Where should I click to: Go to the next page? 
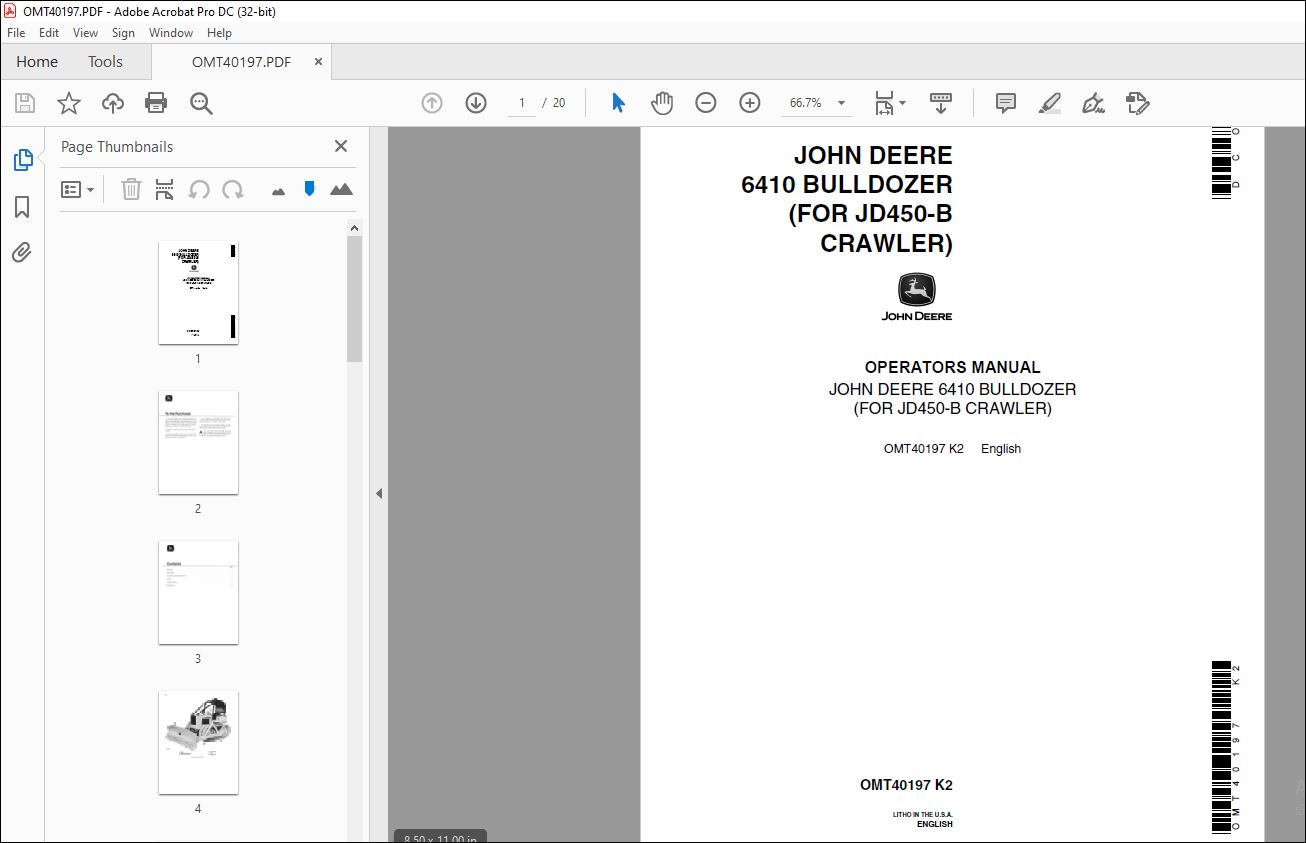click(x=476, y=103)
